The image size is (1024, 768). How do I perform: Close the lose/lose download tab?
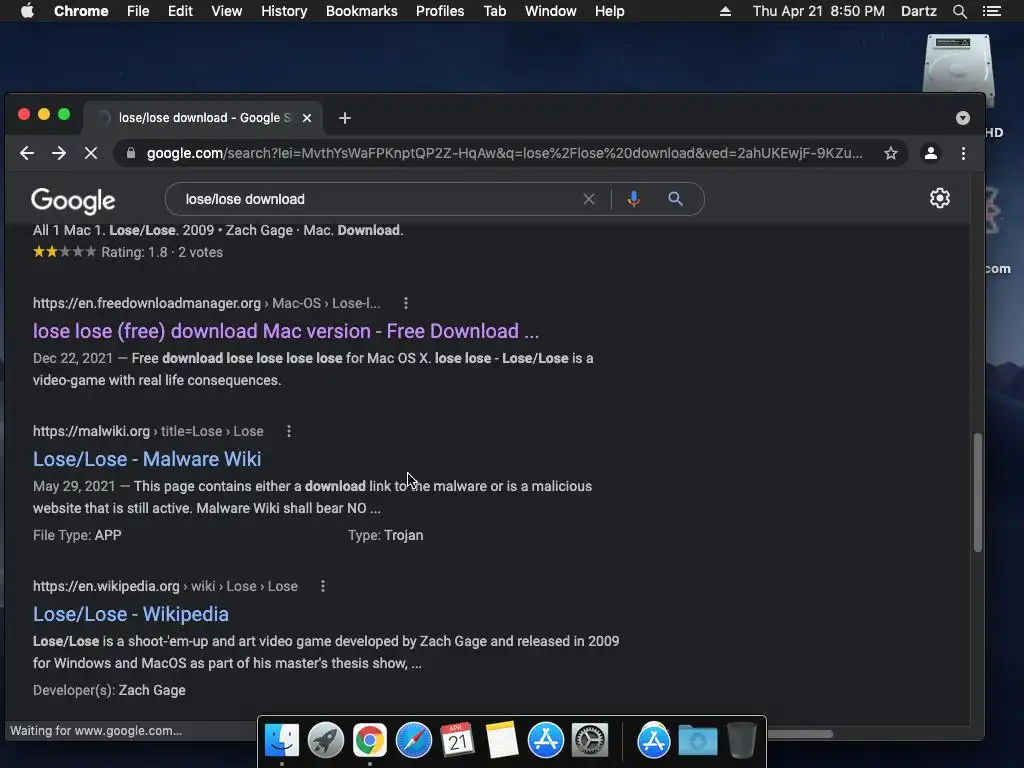(307, 118)
